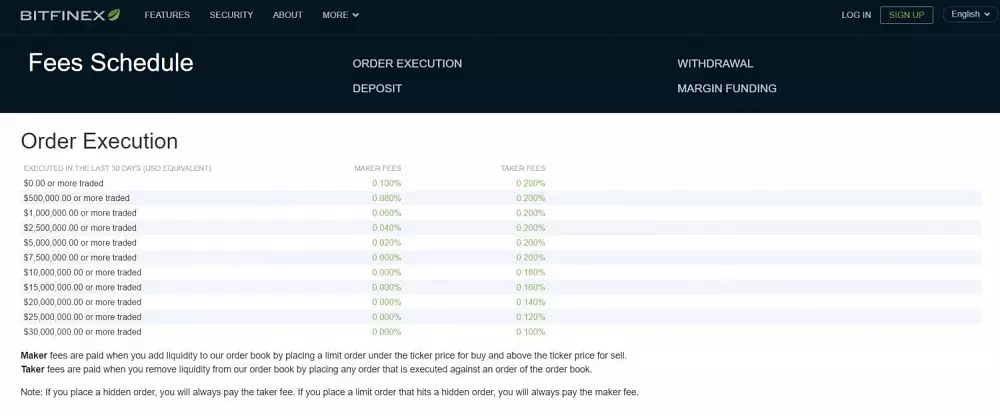Screen dimensions: 1000x416
Task: Select the $500,000.00 or more traded row
Action: (x=77, y=198)
